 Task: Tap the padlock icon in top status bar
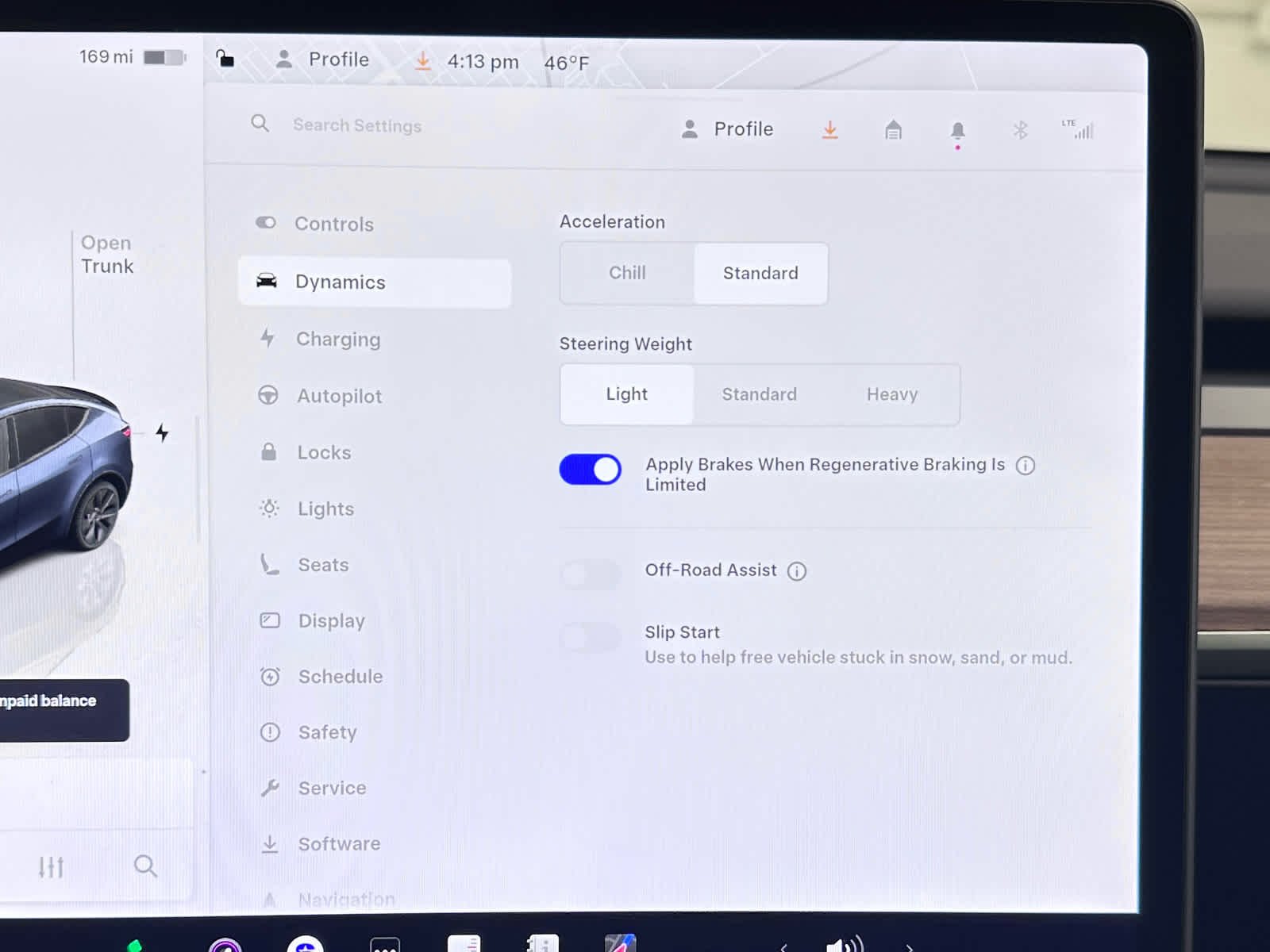[x=225, y=59]
